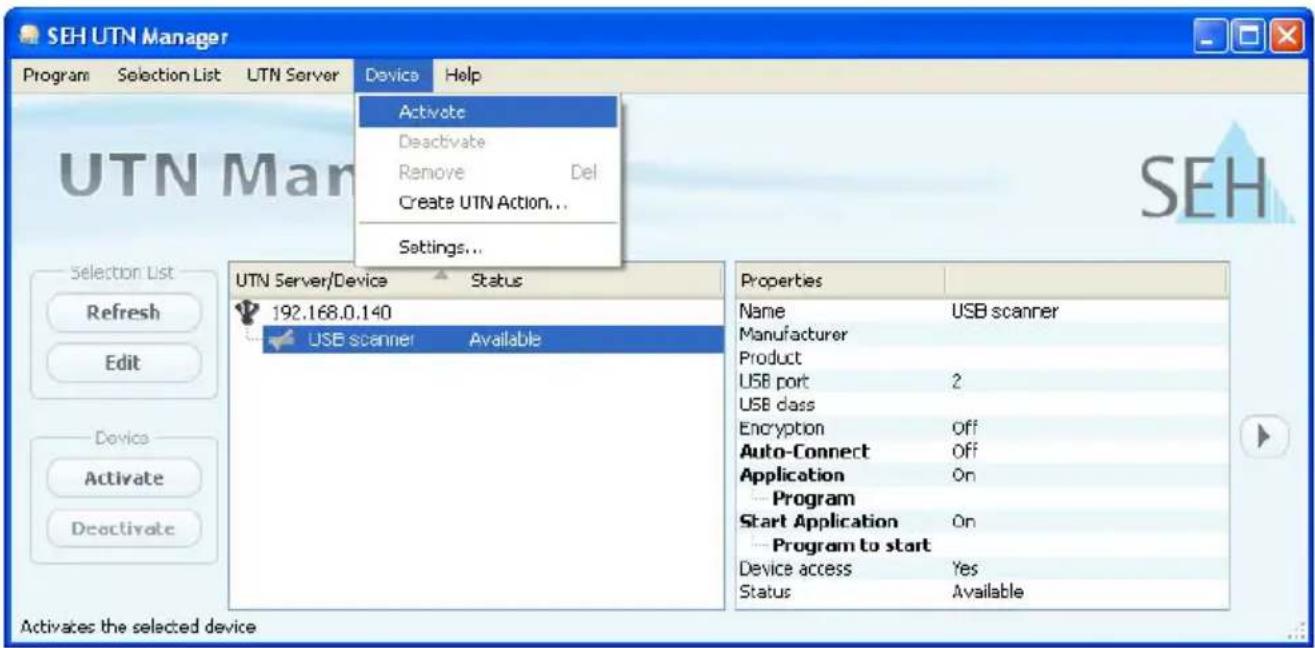Click the Status row in Properties panel
This screenshot has width=1315, height=648.
(x=980, y=592)
